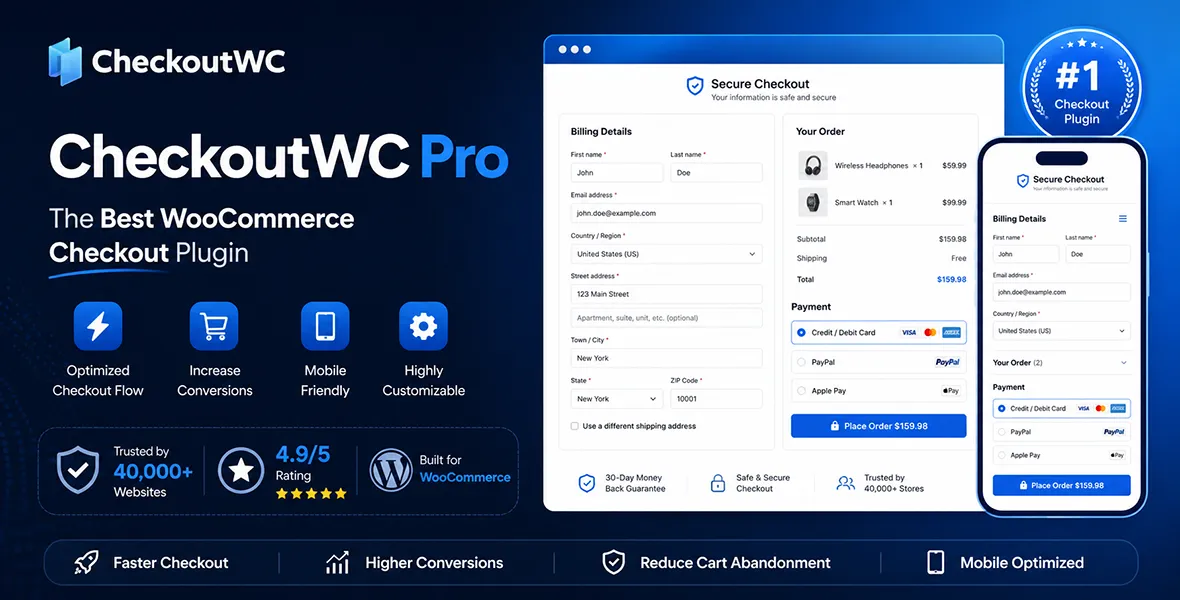The height and width of the screenshot is (600, 1180).
Task: Click First name field containing John on desktop
Action: [616, 172]
